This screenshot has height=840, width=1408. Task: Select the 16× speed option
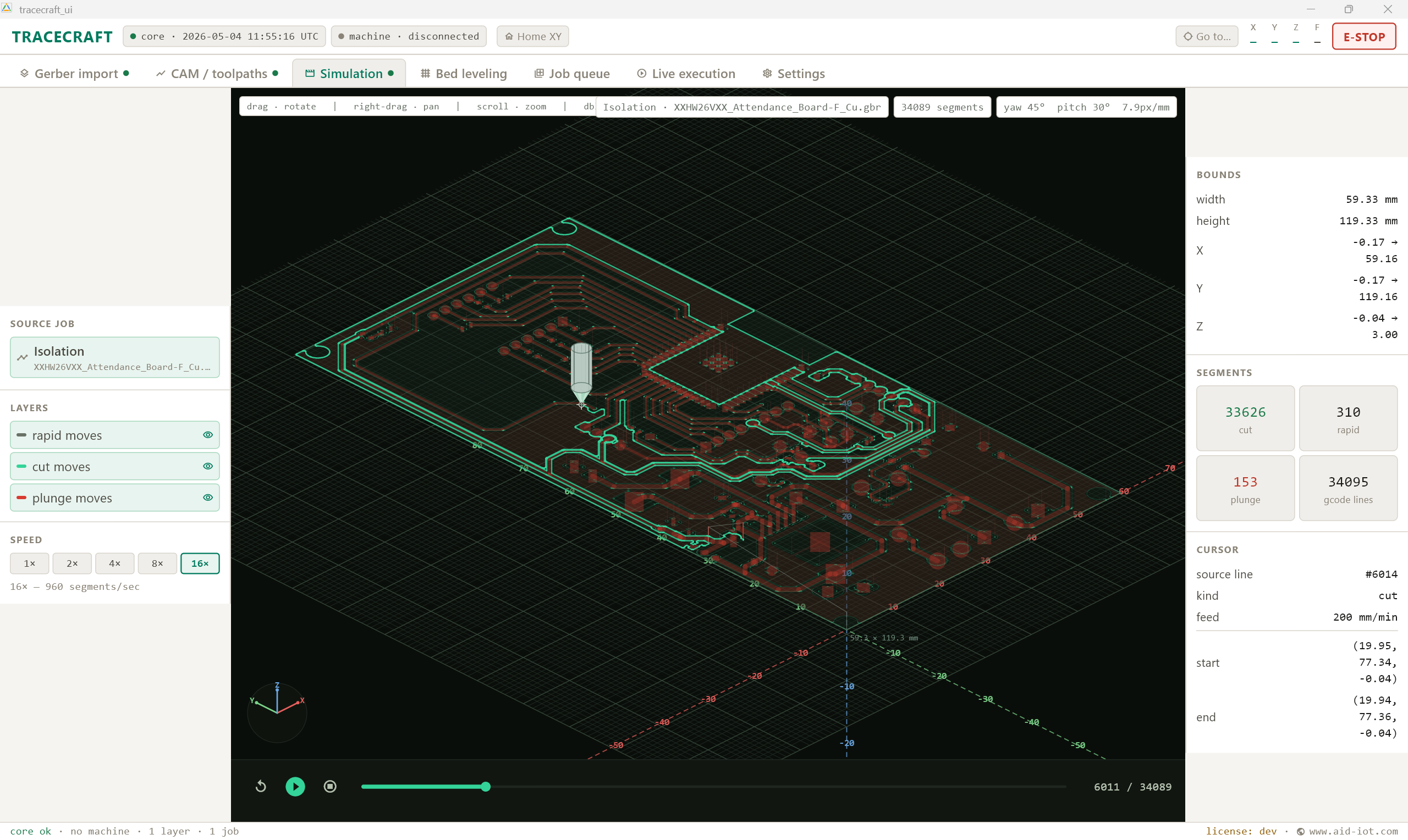click(x=200, y=563)
